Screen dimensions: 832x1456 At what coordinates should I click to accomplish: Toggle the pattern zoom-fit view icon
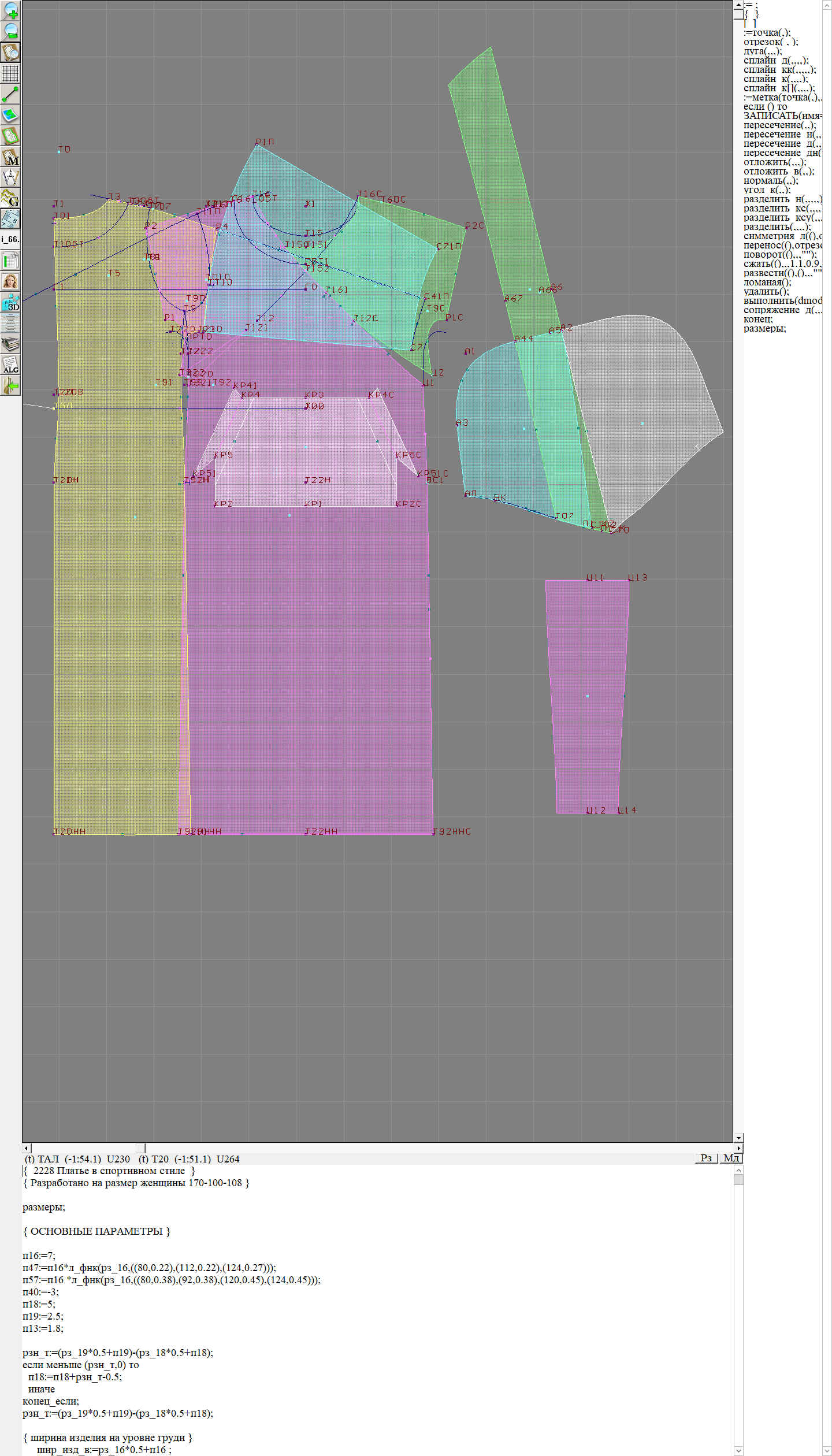(10, 52)
